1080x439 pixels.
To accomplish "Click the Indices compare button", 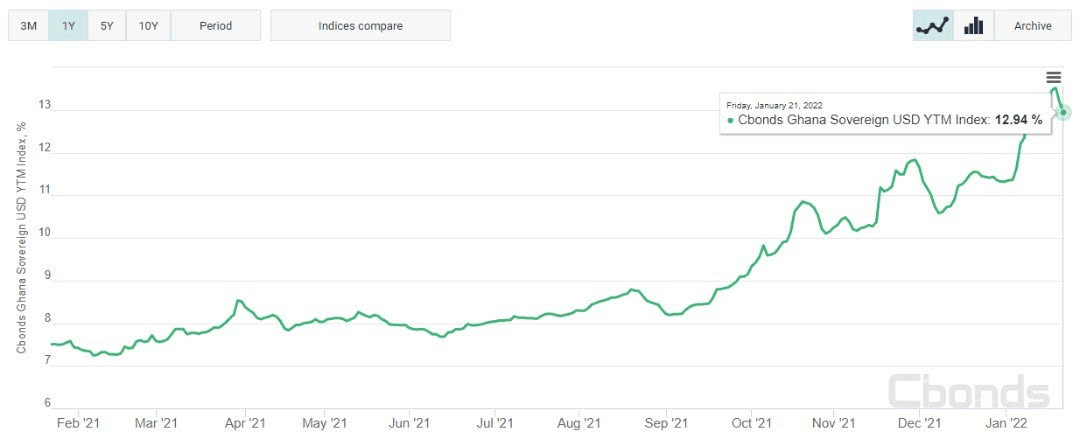I will 360,25.
